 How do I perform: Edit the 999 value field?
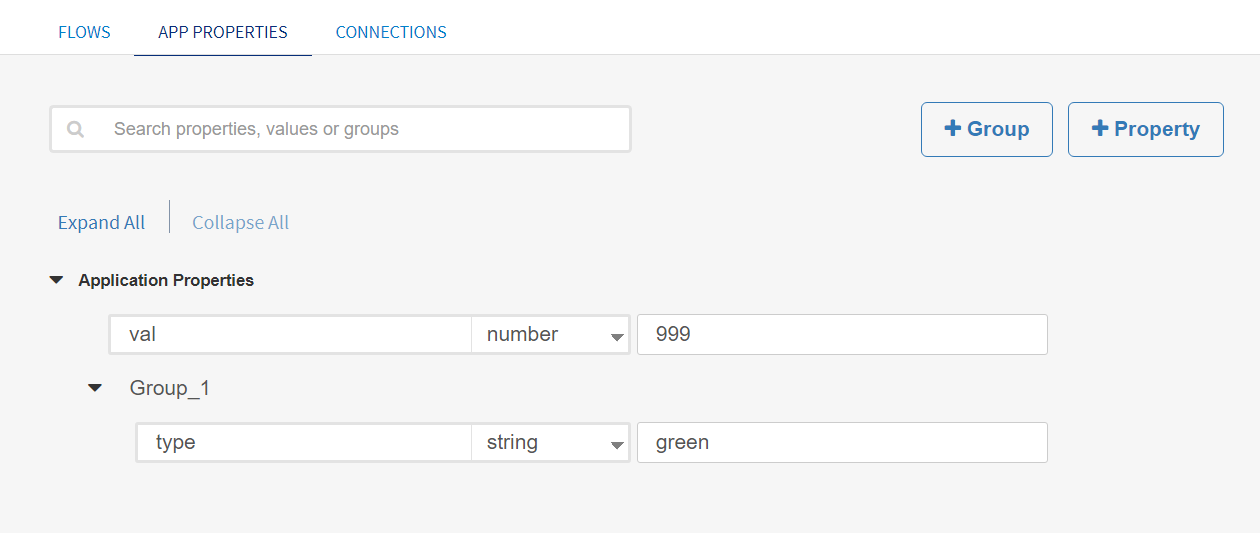point(841,335)
